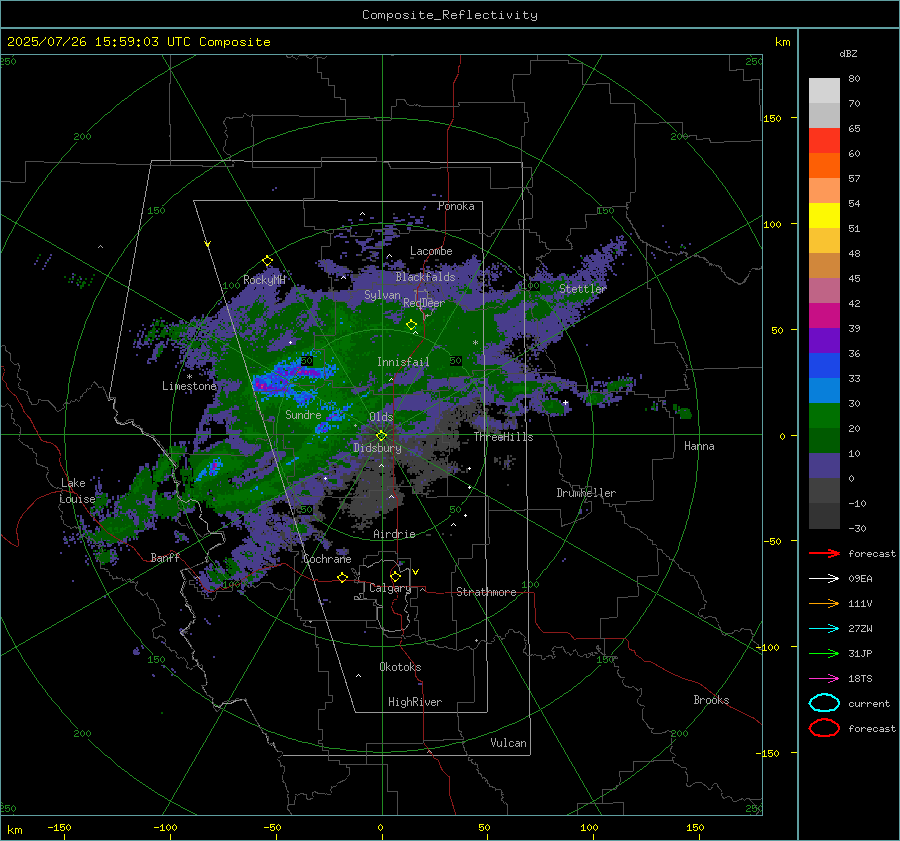Click the RedDeer map label
The height and width of the screenshot is (841, 900).
pos(424,303)
